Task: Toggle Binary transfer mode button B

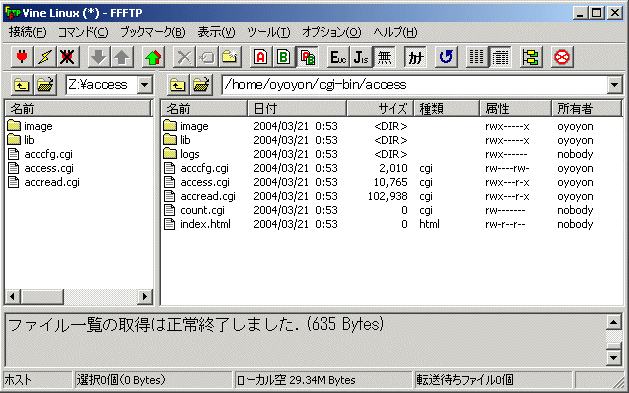Action: point(284,57)
